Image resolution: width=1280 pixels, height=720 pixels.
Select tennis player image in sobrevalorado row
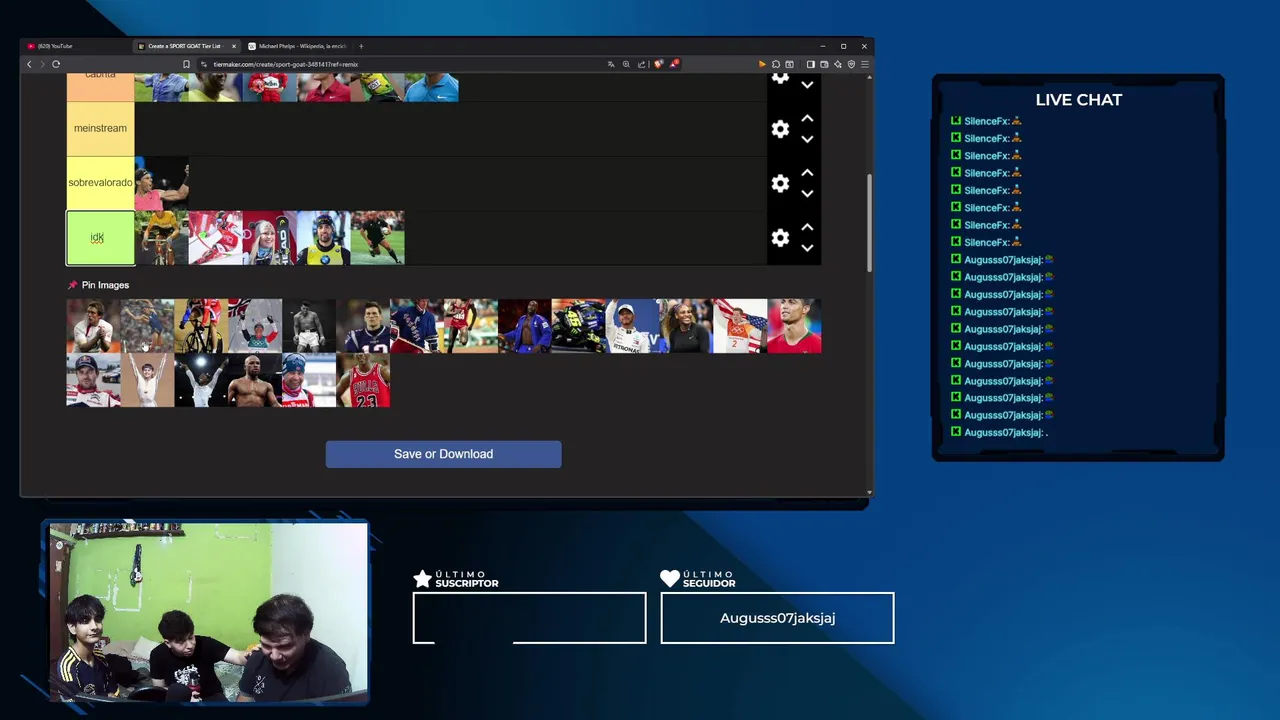tap(161, 184)
